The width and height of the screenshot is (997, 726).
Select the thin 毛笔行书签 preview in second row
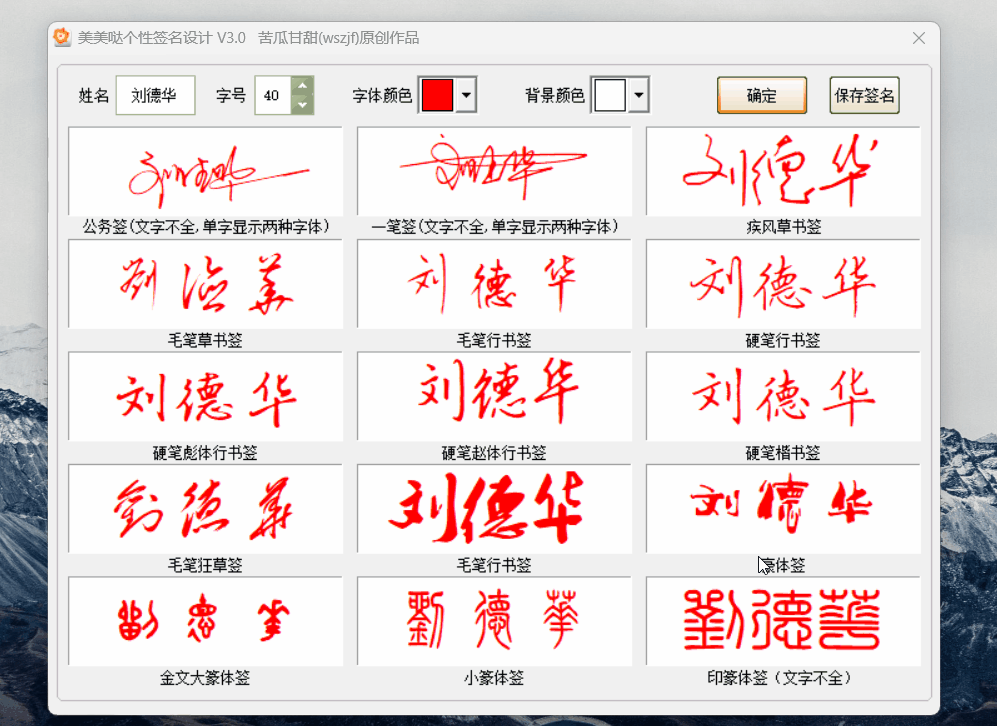(494, 284)
